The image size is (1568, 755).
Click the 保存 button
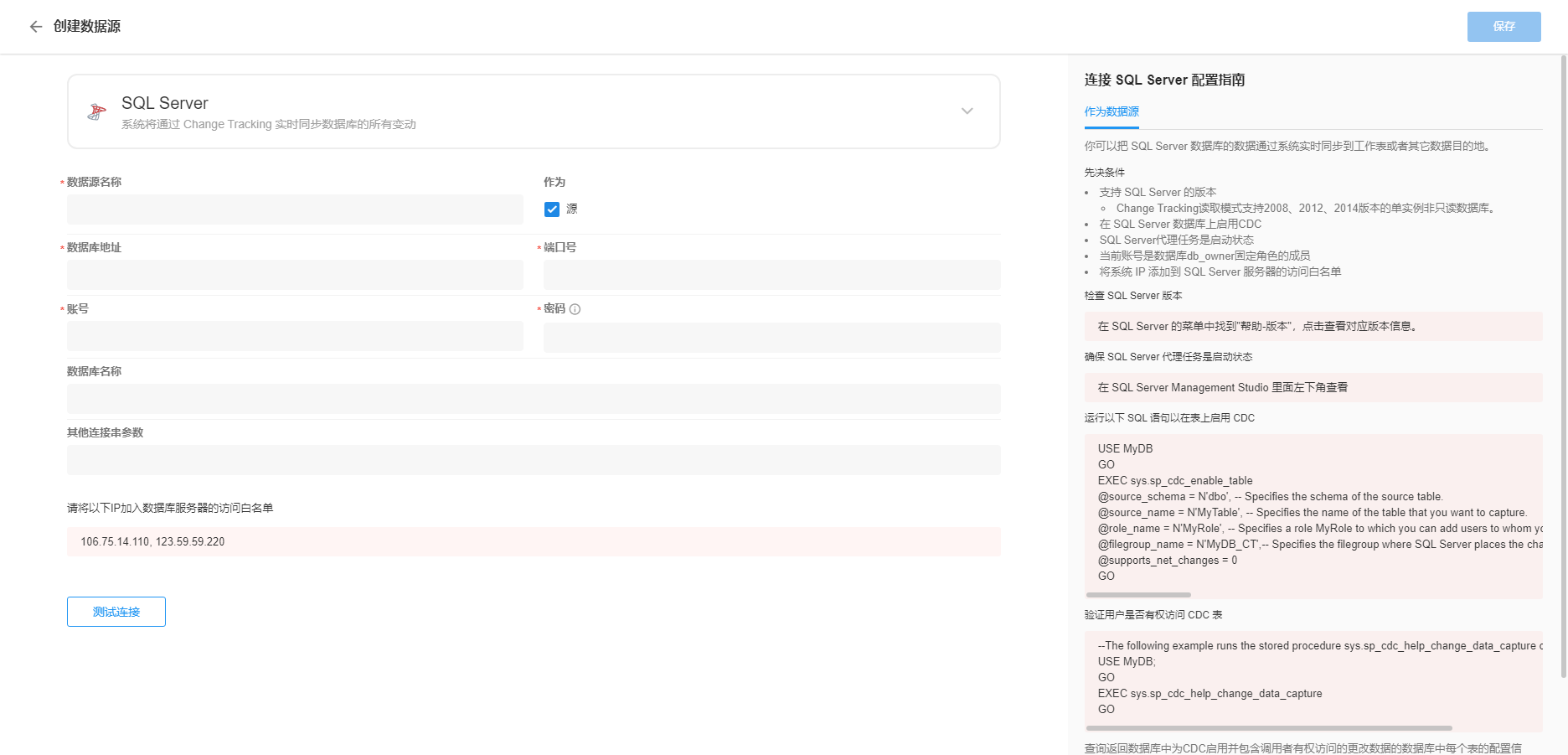(x=1504, y=27)
